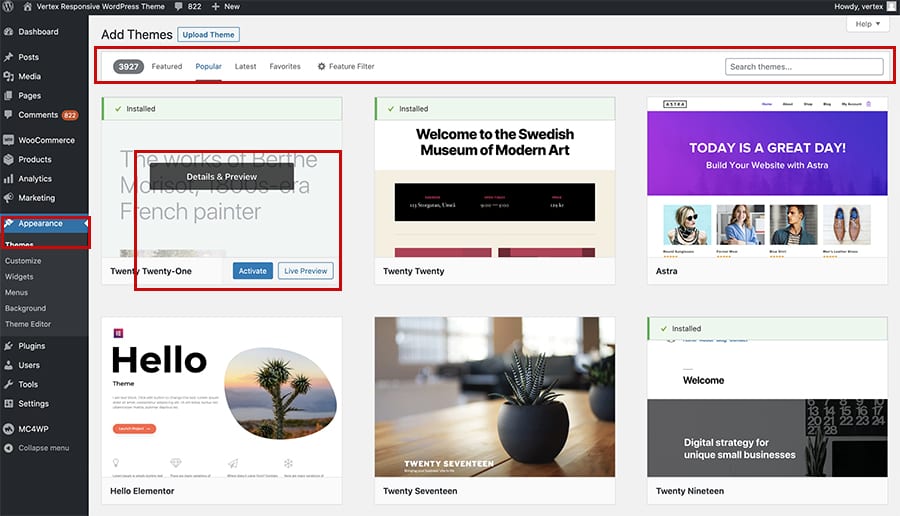The image size is (900, 516).
Task: Switch to the Latest themes tab
Action: [245, 67]
